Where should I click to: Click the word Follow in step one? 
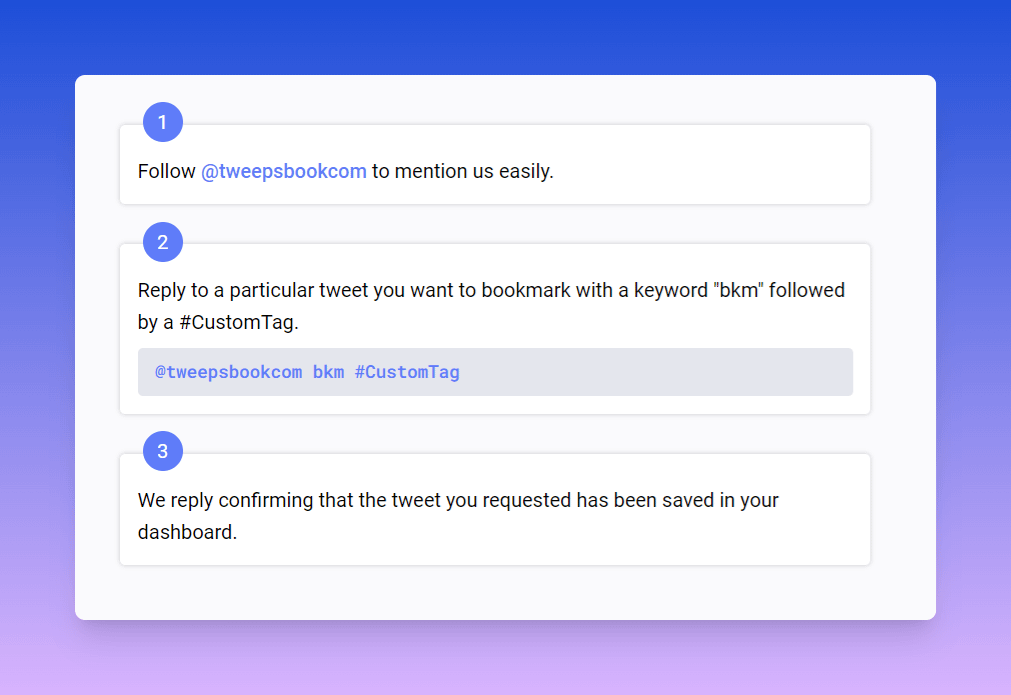166,171
